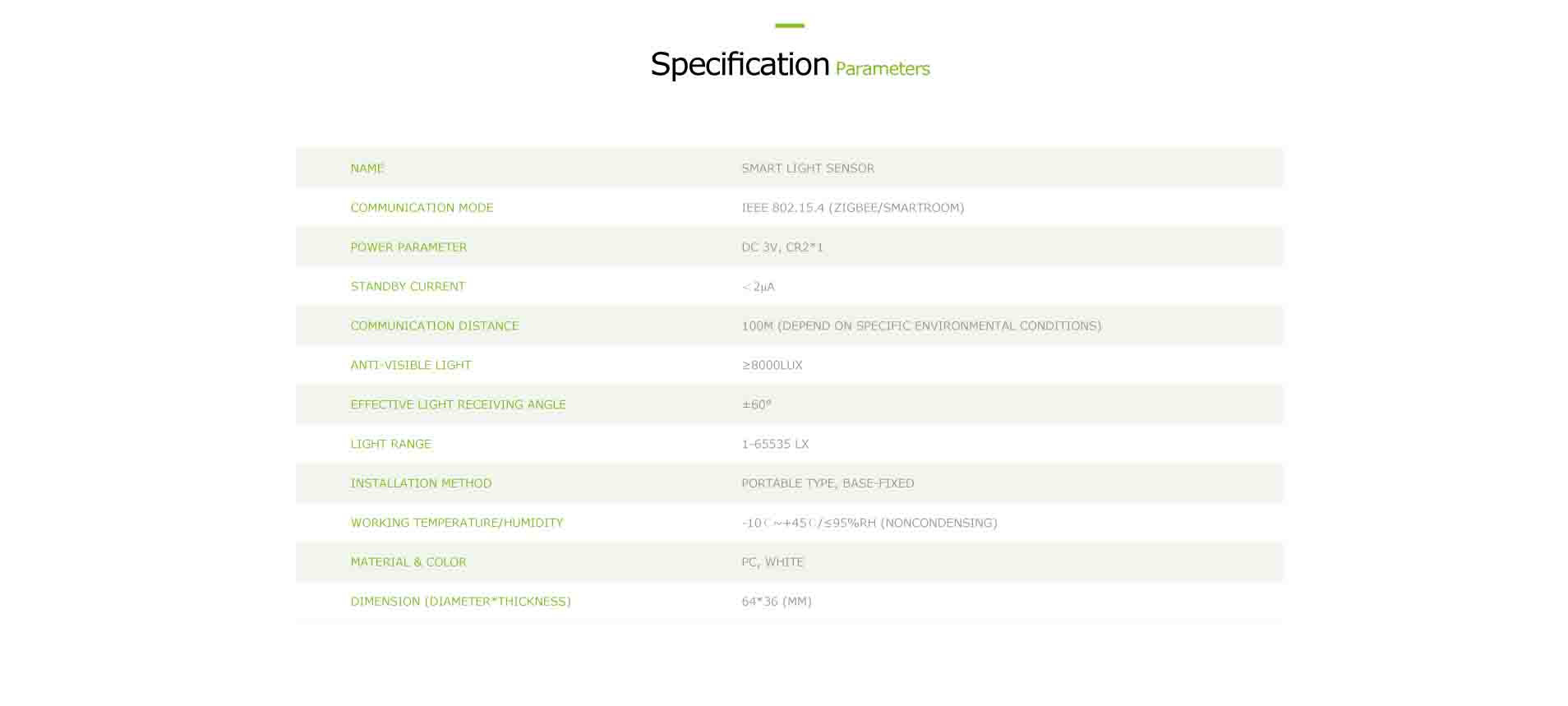This screenshot has width=1568, height=706.
Task: Select the IEEE 802.15.4 value text
Action: (852, 208)
